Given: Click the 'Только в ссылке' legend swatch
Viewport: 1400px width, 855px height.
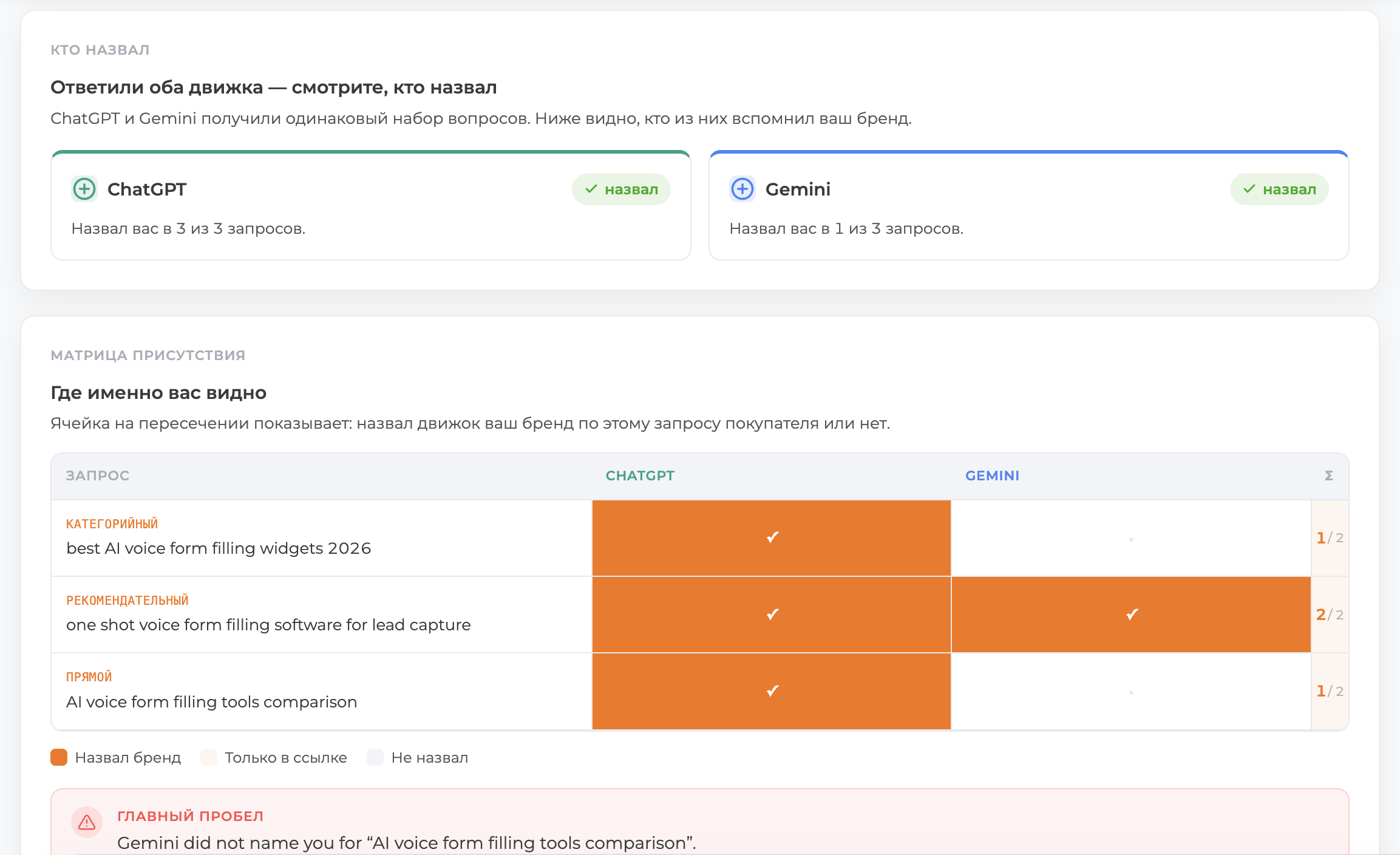Looking at the screenshot, I should [x=209, y=757].
